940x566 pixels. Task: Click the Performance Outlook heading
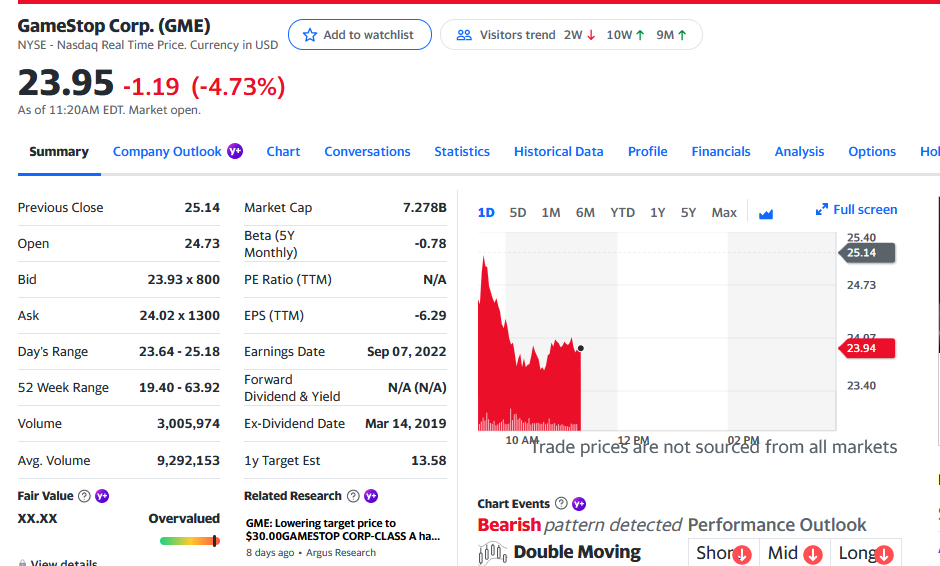777,525
